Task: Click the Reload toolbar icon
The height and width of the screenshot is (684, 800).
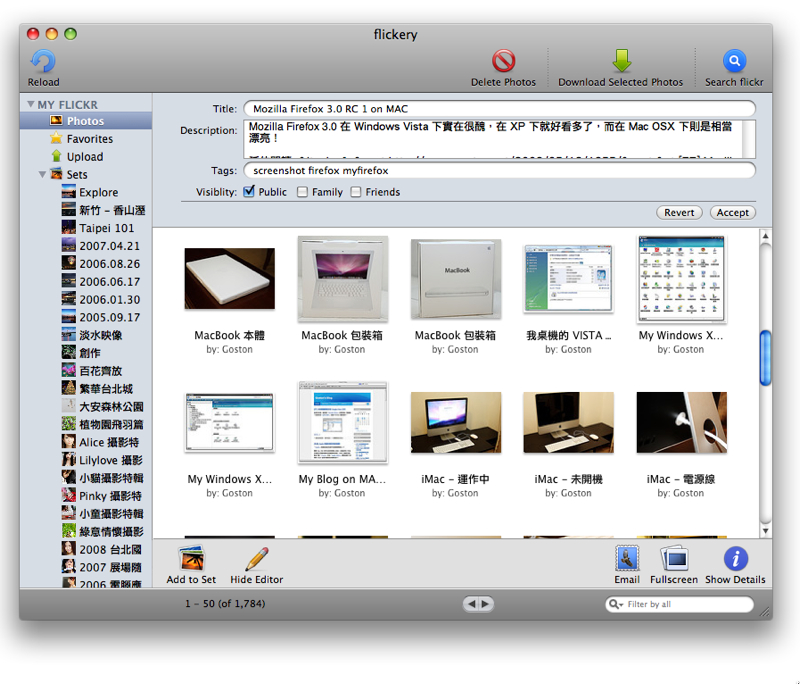Action: pyautogui.click(x=43, y=61)
